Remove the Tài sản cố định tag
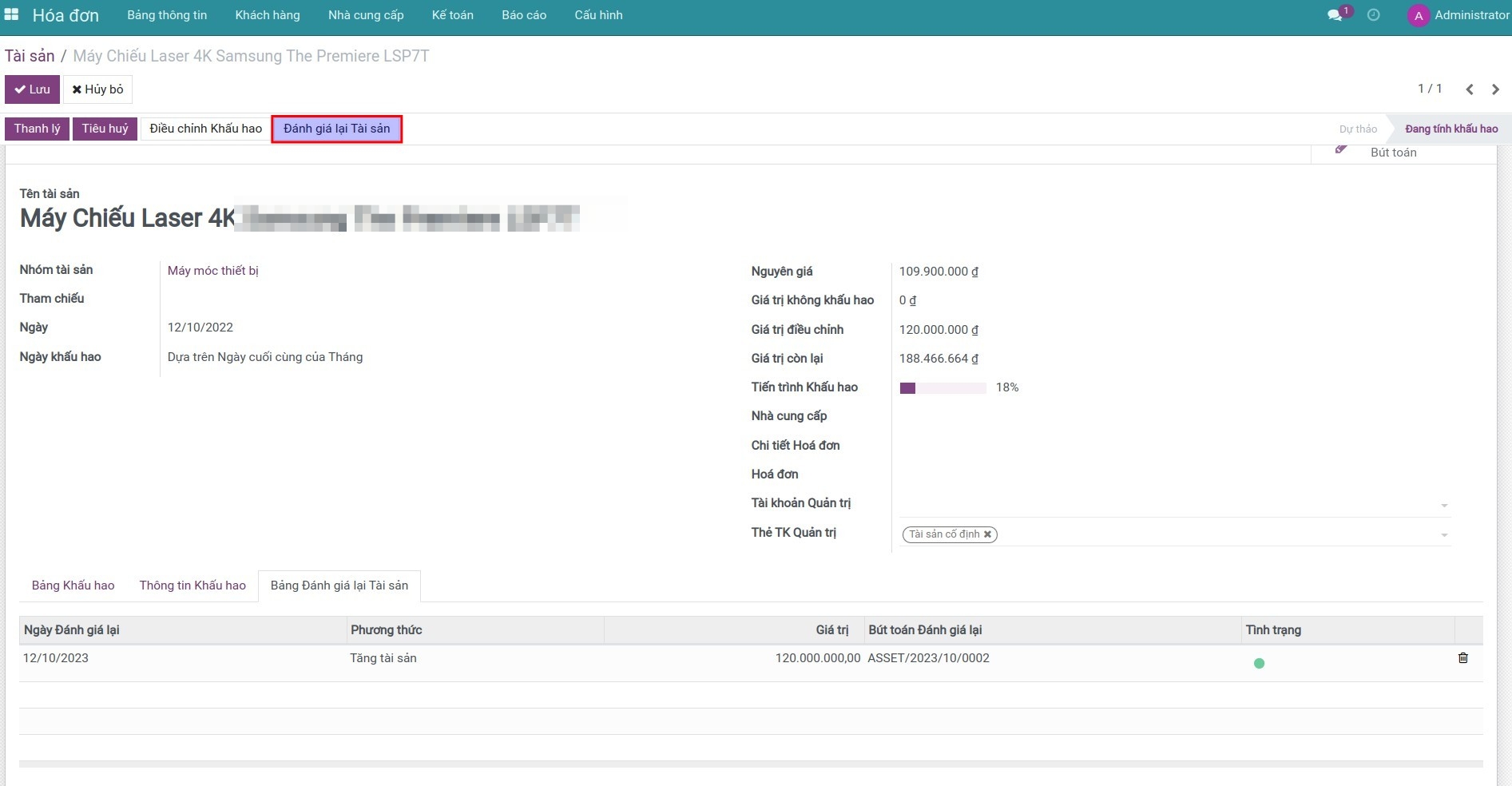 (987, 534)
